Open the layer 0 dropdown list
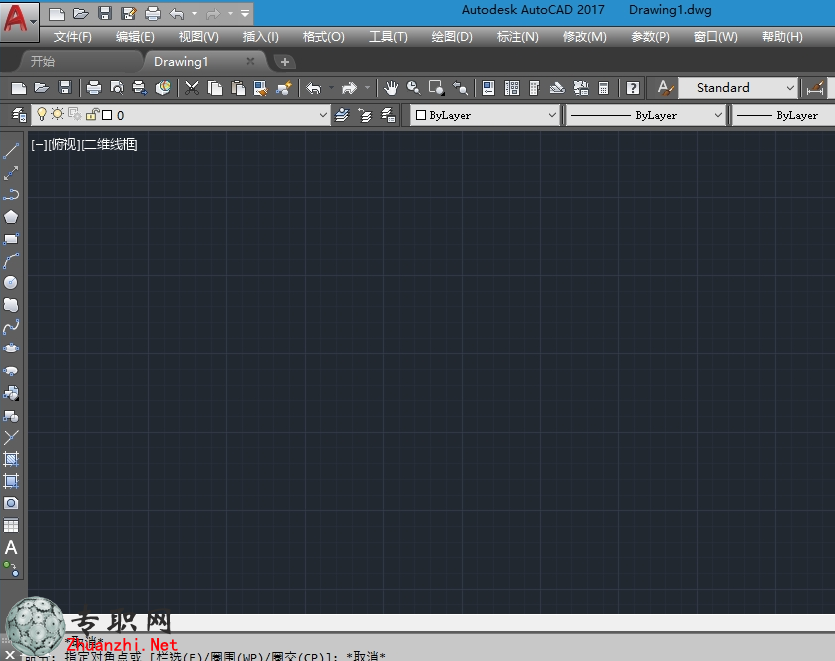This screenshot has height=661, width=835. (x=322, y=115)
